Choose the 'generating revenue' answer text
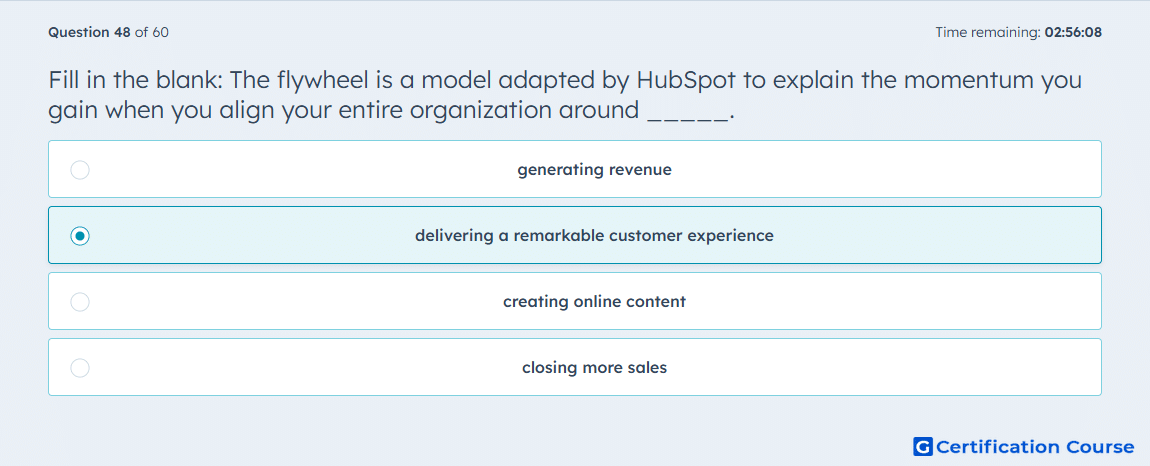 point(594,170)
